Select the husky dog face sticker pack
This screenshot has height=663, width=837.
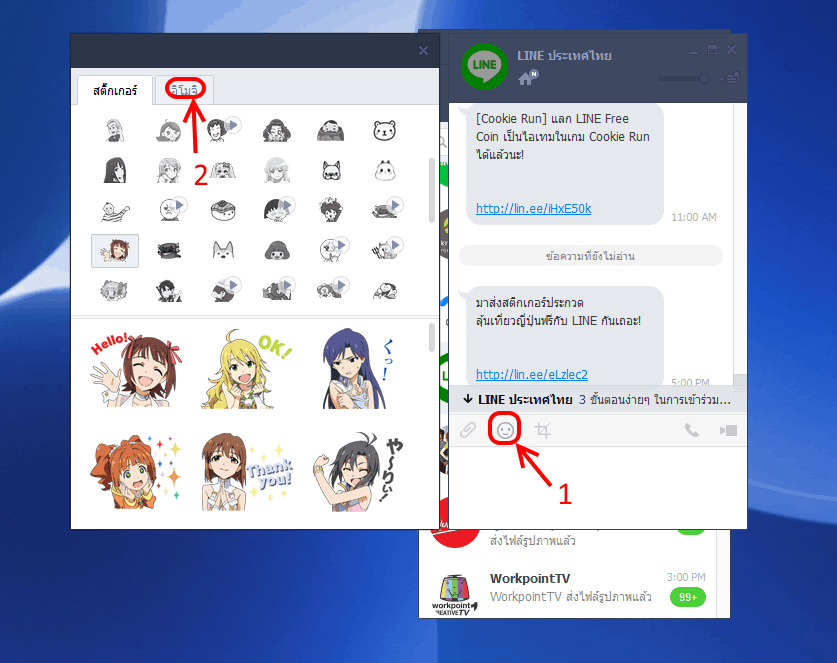[x=223, y=250]
